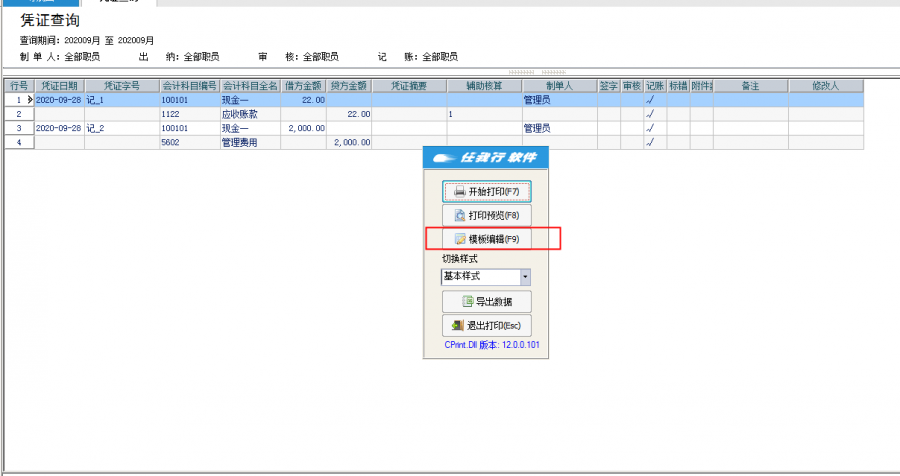Image resolution: width=900 pixels, height=476 pixels.
Task: Click the 贷方金额 column header
Action: 349,86
